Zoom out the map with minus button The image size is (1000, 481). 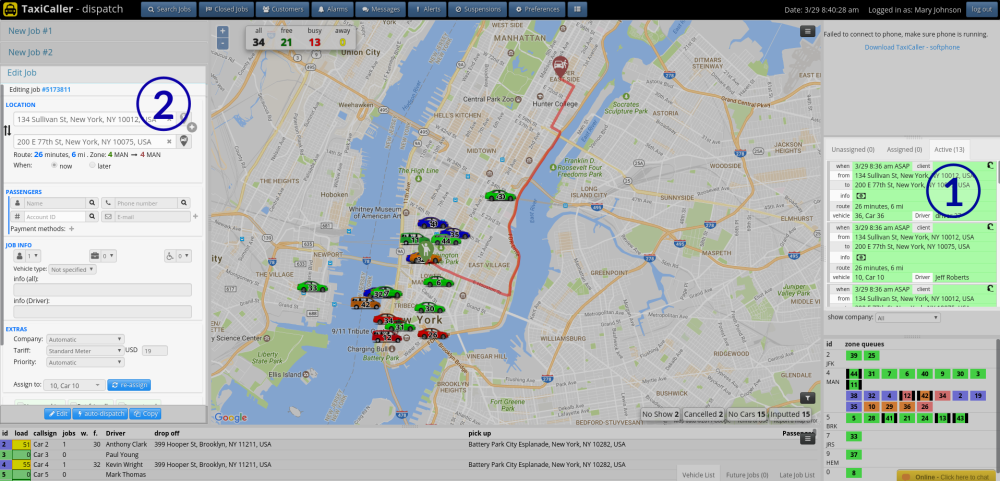[222, 43]
